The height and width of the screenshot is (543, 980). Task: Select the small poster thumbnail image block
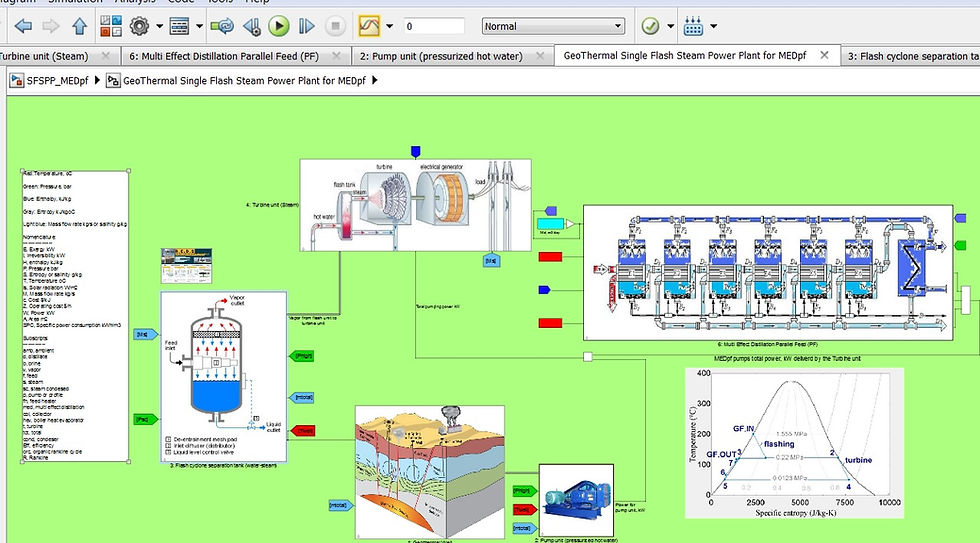click(x=186, y=266)
